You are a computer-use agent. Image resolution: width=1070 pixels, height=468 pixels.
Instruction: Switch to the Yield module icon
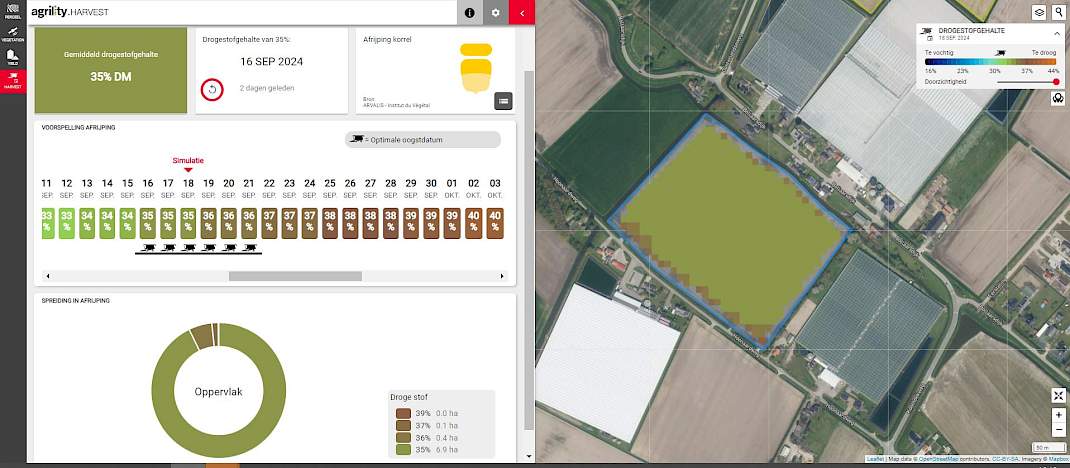(x=13, y=58)
